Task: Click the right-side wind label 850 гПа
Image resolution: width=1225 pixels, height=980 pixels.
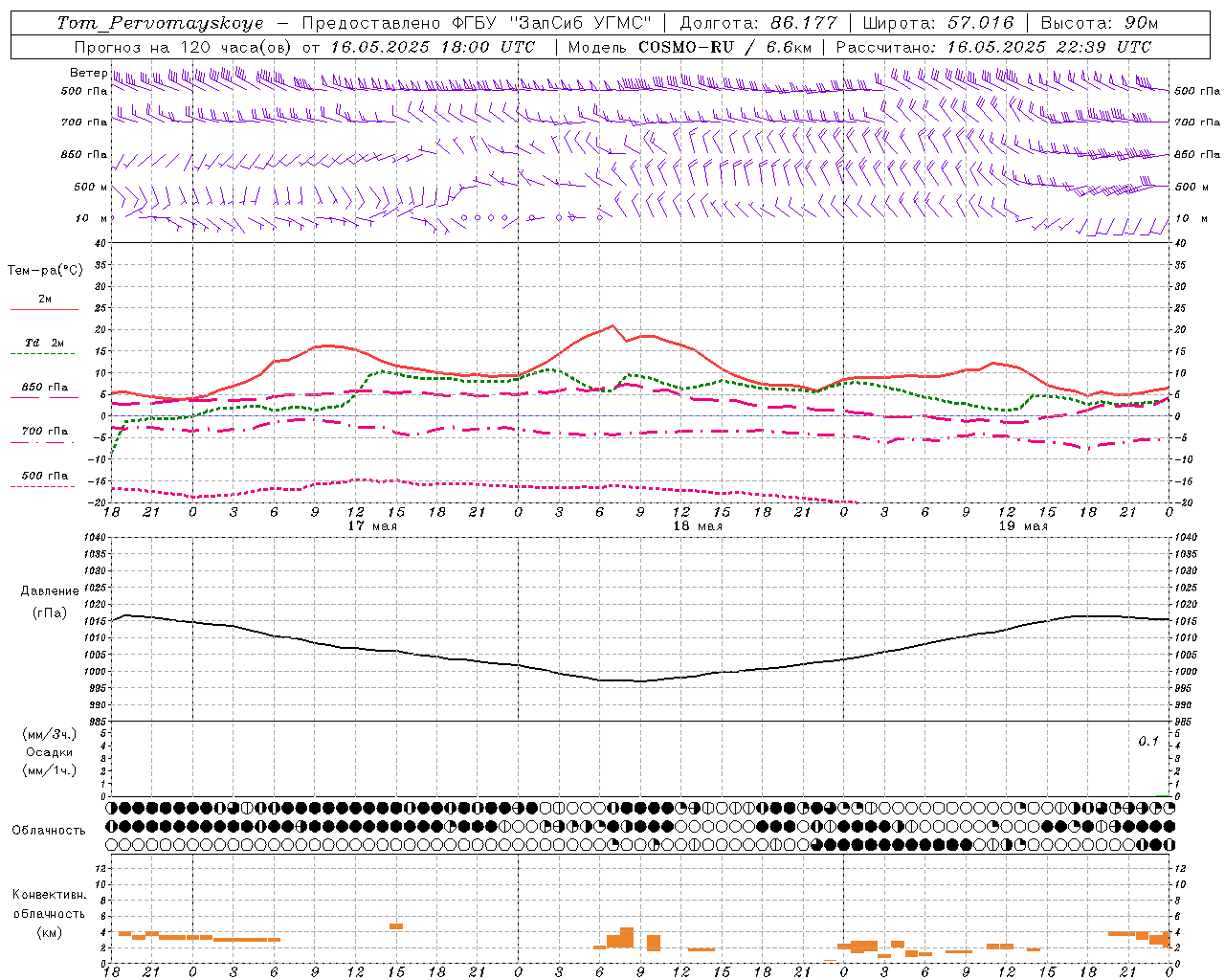Action: [x=1198, y=155]
